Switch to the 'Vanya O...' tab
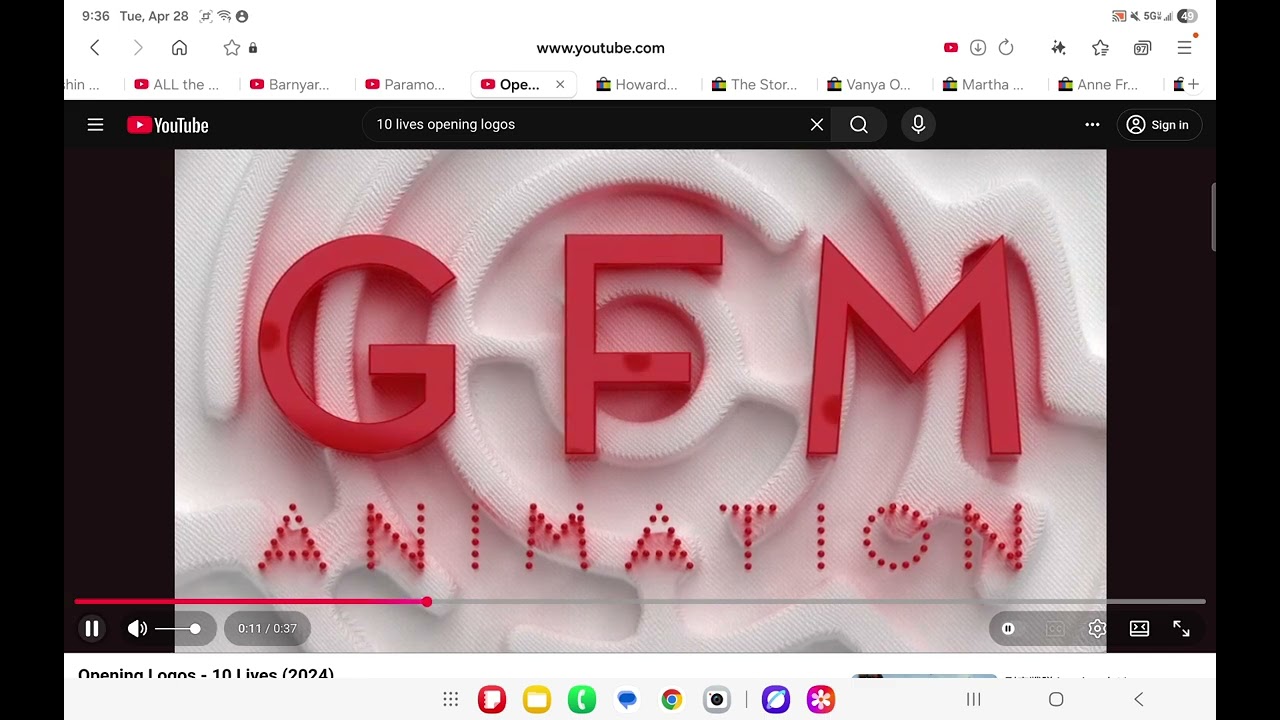 click(869, 84)
